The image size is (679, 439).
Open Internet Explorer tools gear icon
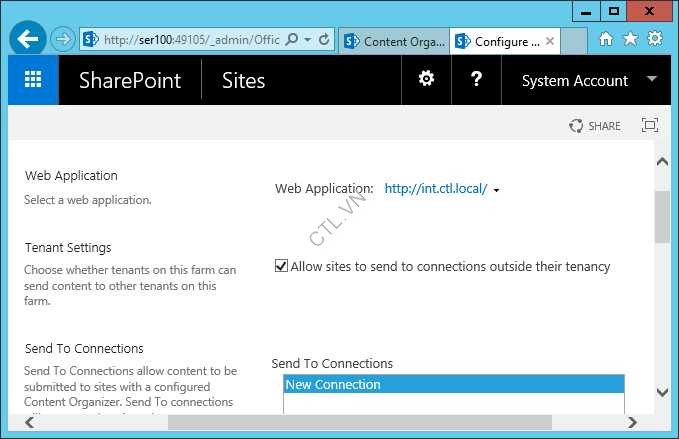tap(655, 39)
